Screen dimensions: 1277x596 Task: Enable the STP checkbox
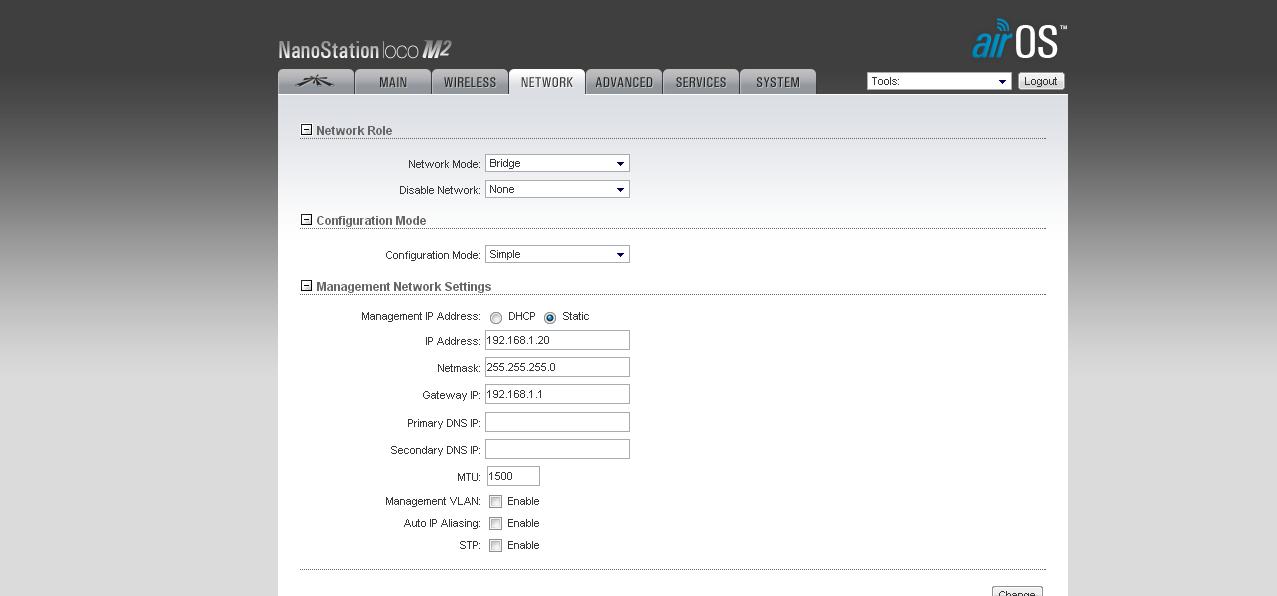coord(496,546)
